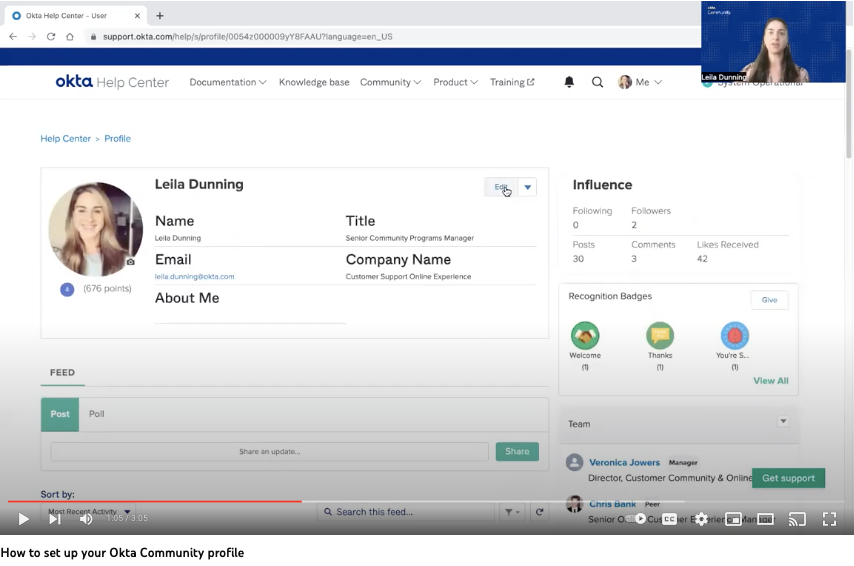Image resolution: width=854 pixels, height=566 pixels.
Task: Click the You're S... recognition badge
Action: [x=735, y=336]
